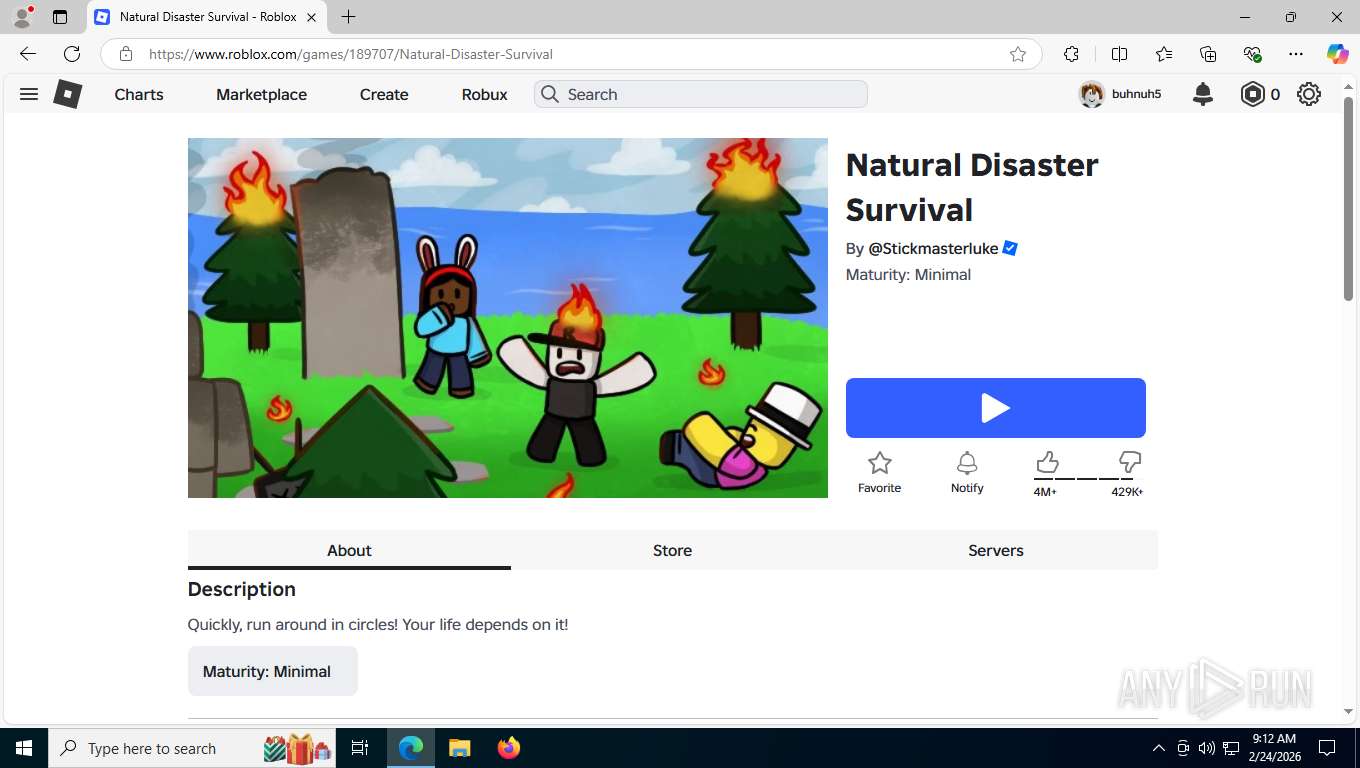Open the Windows Start menu

pyautogui.click(x=23, y=748)
